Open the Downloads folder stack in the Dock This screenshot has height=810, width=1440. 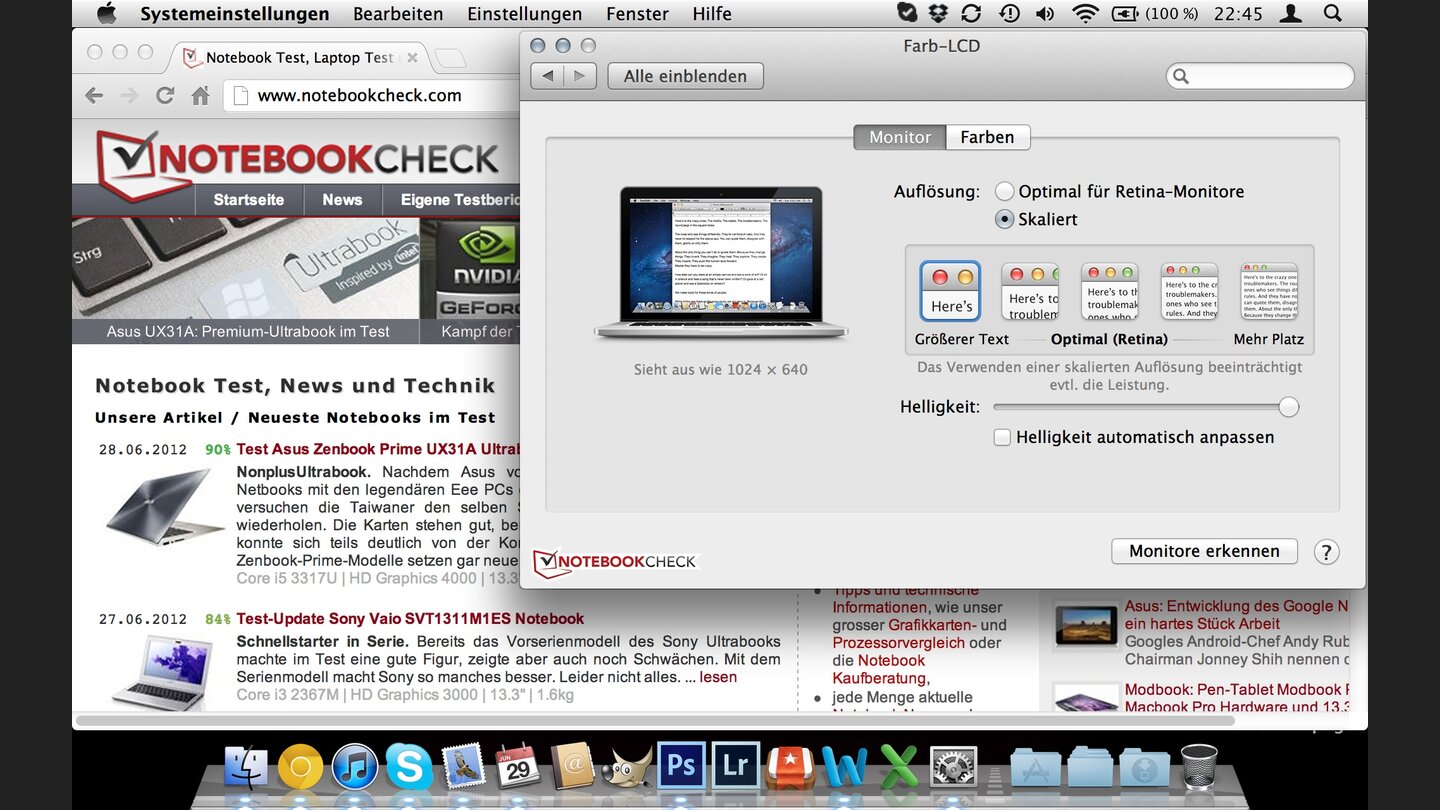tap(1145, 768)
